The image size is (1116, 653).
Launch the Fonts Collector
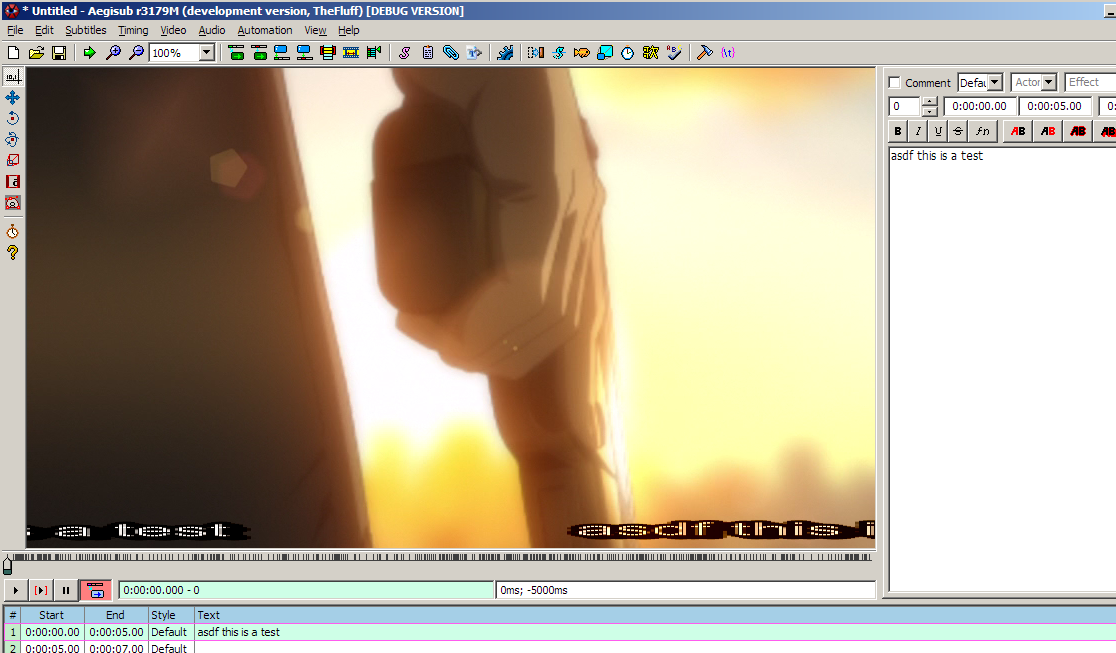click(x=474, y=53)
